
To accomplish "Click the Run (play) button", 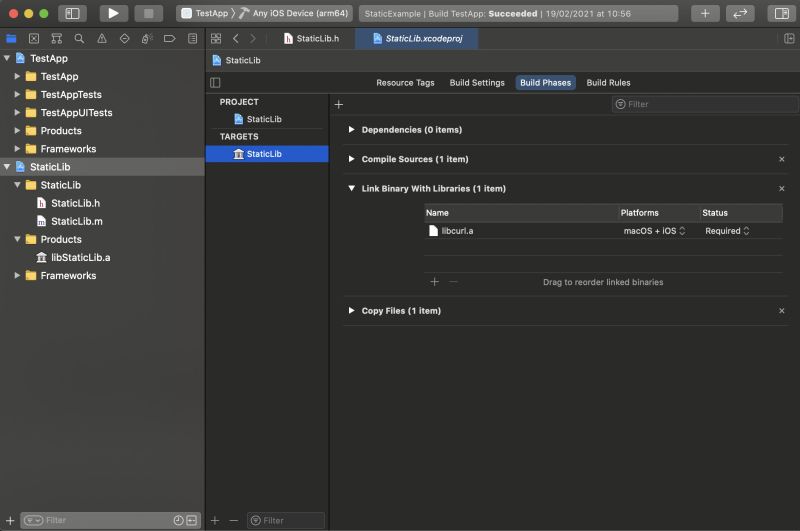I will tap(113, 13).
